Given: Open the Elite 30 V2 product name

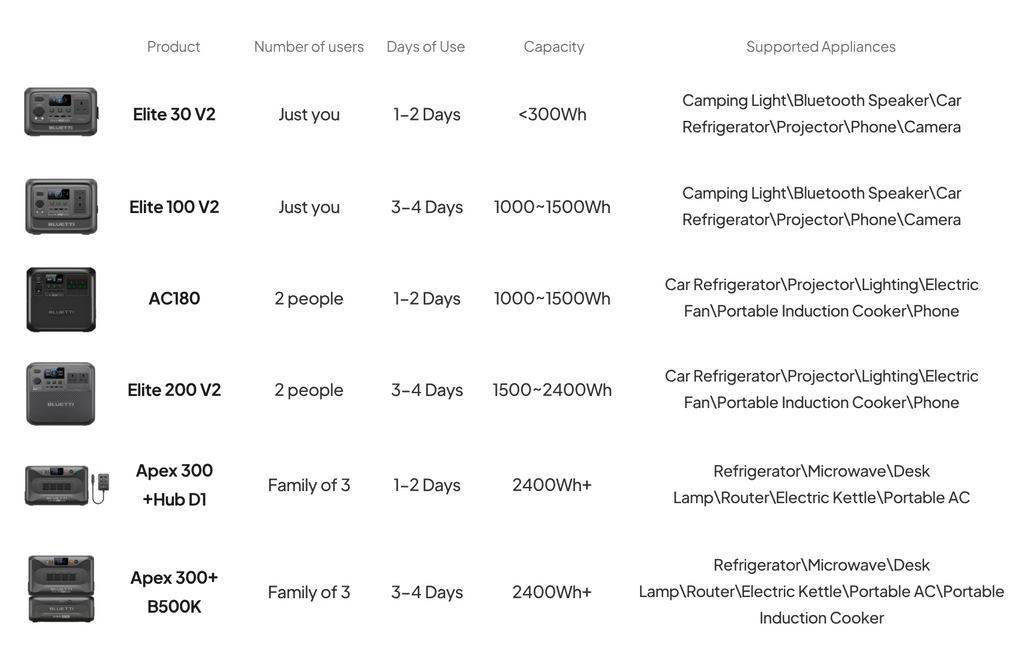Looking at the screenshot, I should 174,114.
